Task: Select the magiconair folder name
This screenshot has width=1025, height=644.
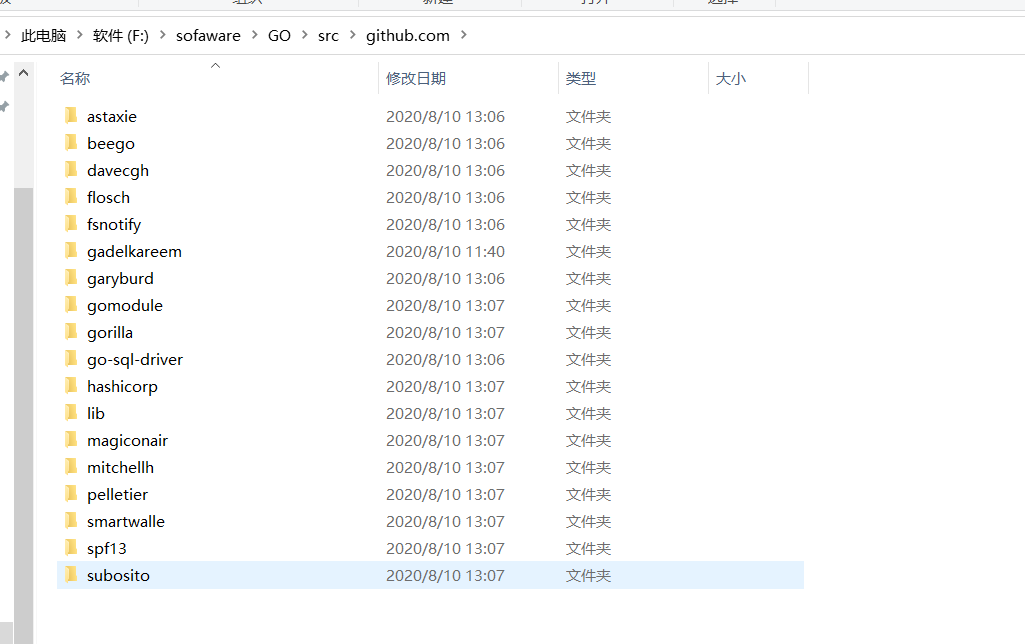Action: [127, 441]
